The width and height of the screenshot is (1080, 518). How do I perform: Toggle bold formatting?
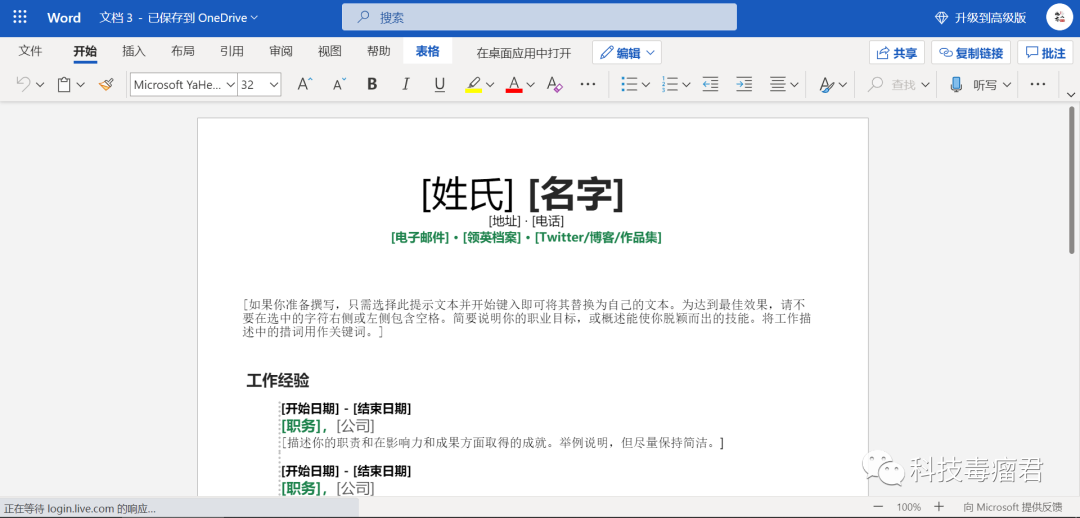pyautogui.click(x=372, y=84)
